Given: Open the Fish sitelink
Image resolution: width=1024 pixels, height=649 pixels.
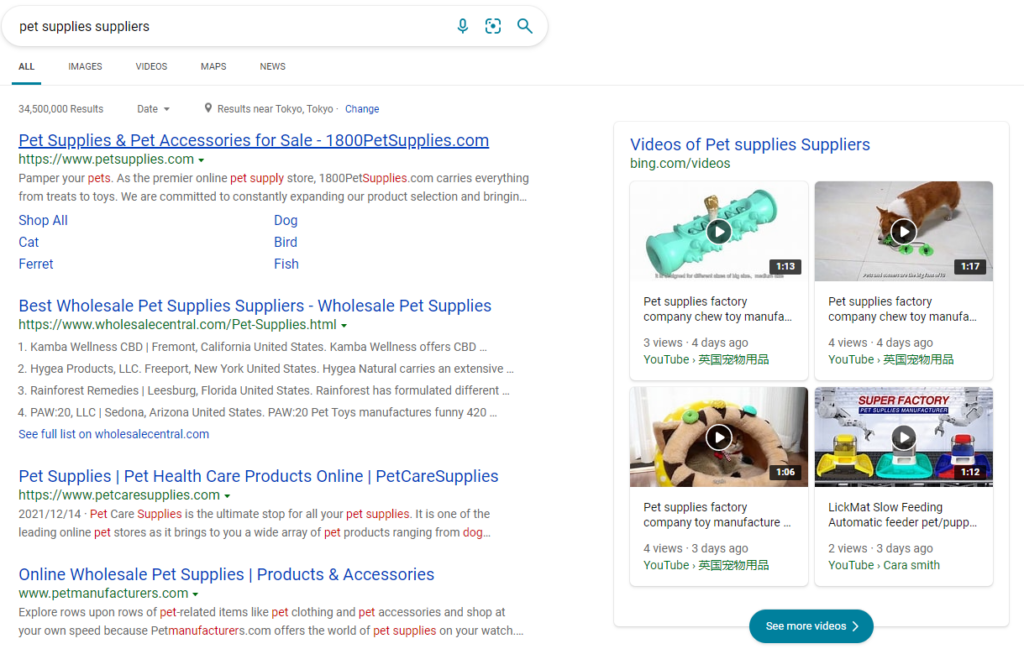Looking at the screenshot, I should (x=286, y=264).
